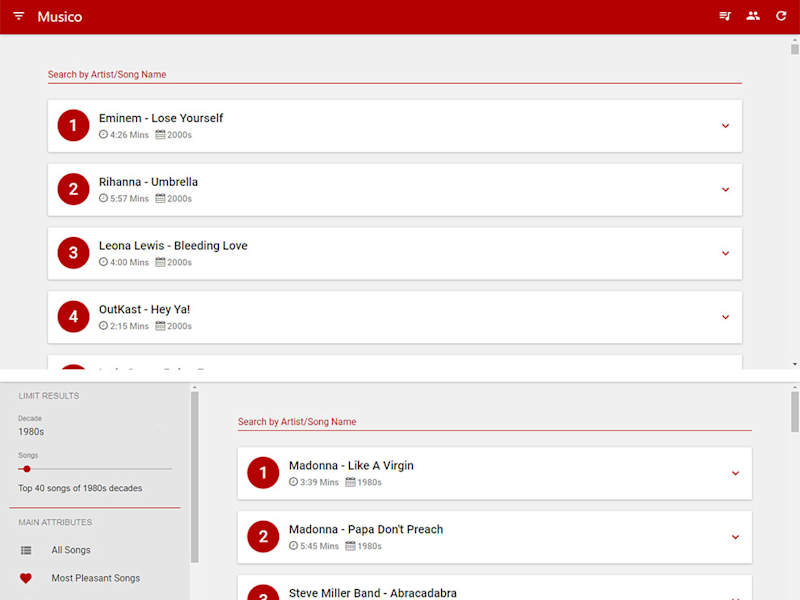This screenshot has height=600, width=800.
Task: Expand the Madonna - Papa Don't Preach card
Action: point(735,537)
